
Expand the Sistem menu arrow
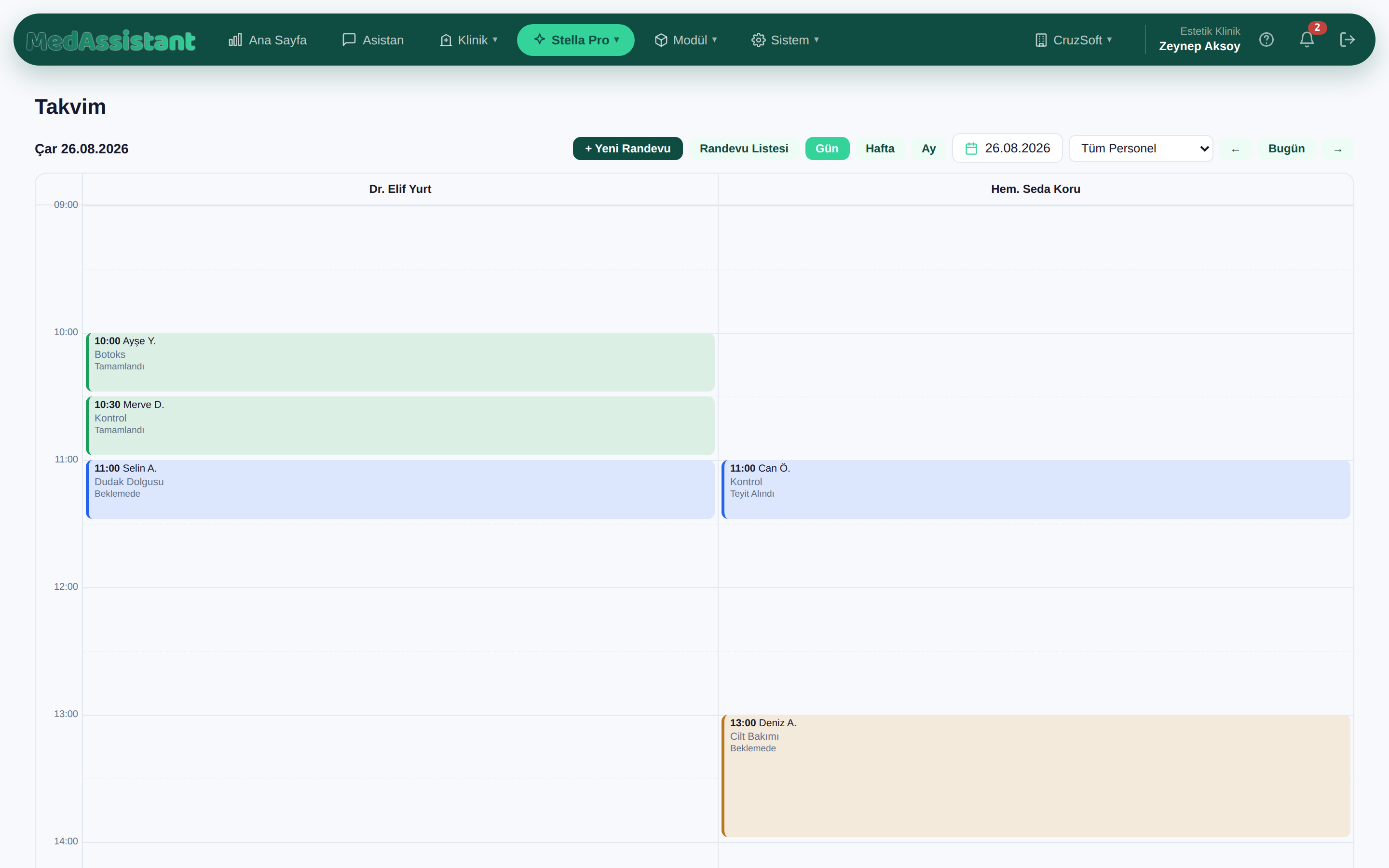816,40
